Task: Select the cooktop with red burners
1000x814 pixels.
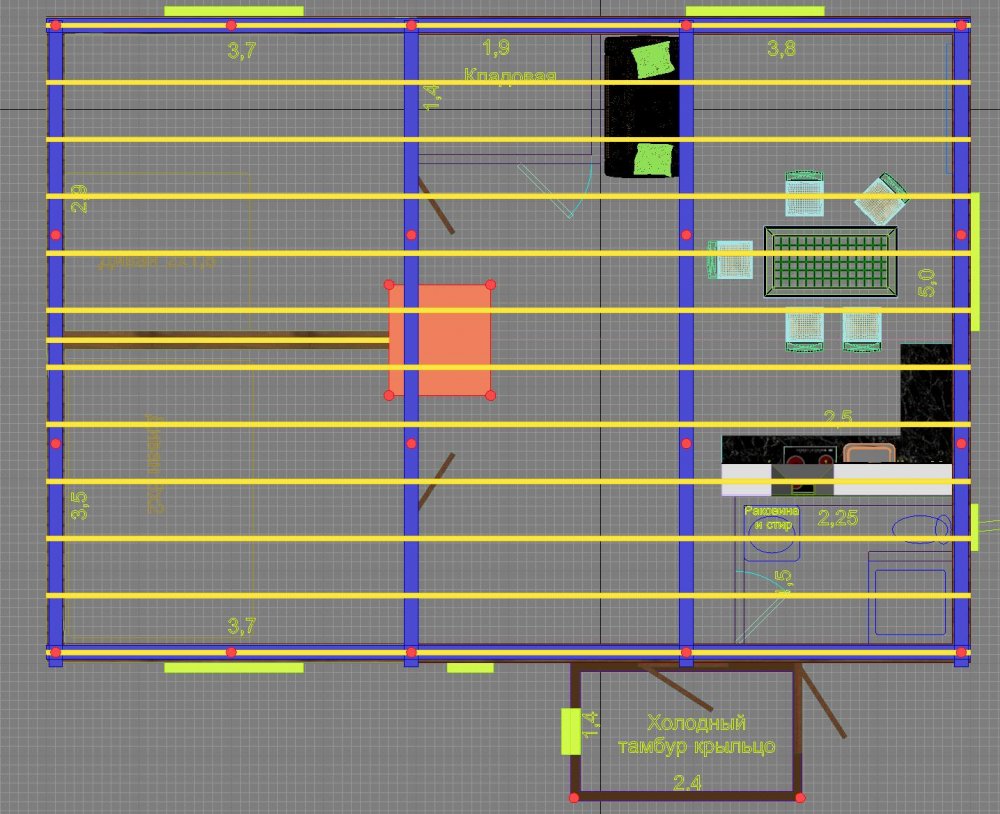Action: pos(810,458)
